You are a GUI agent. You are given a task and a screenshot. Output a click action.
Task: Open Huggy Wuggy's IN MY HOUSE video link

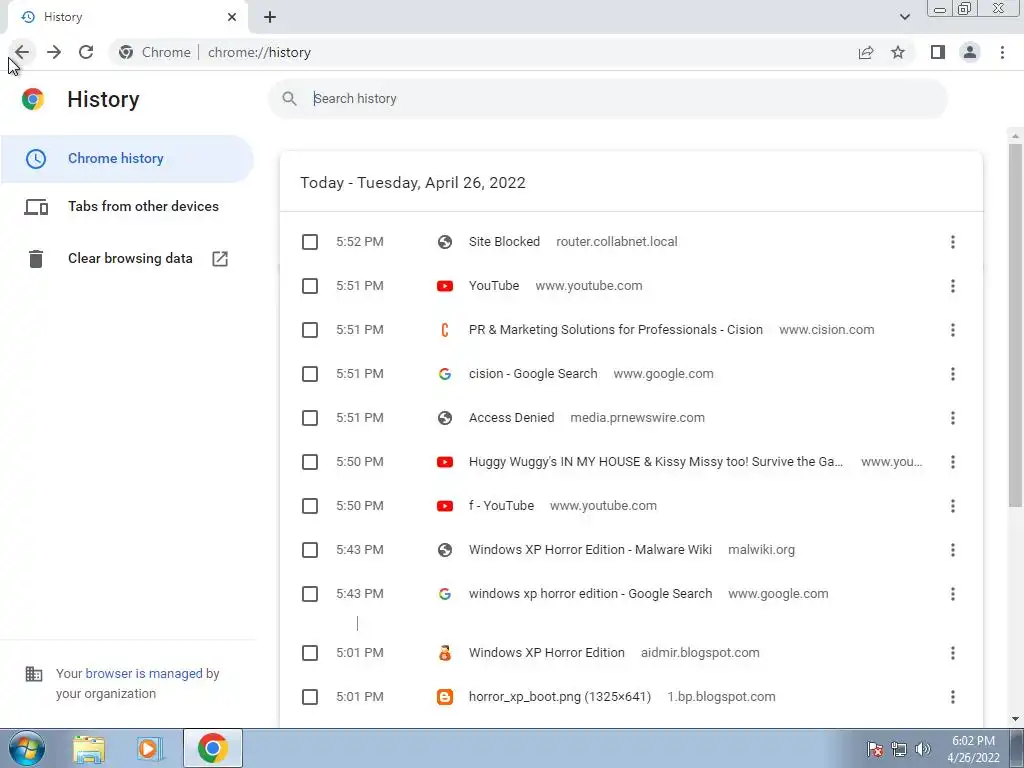656,462
